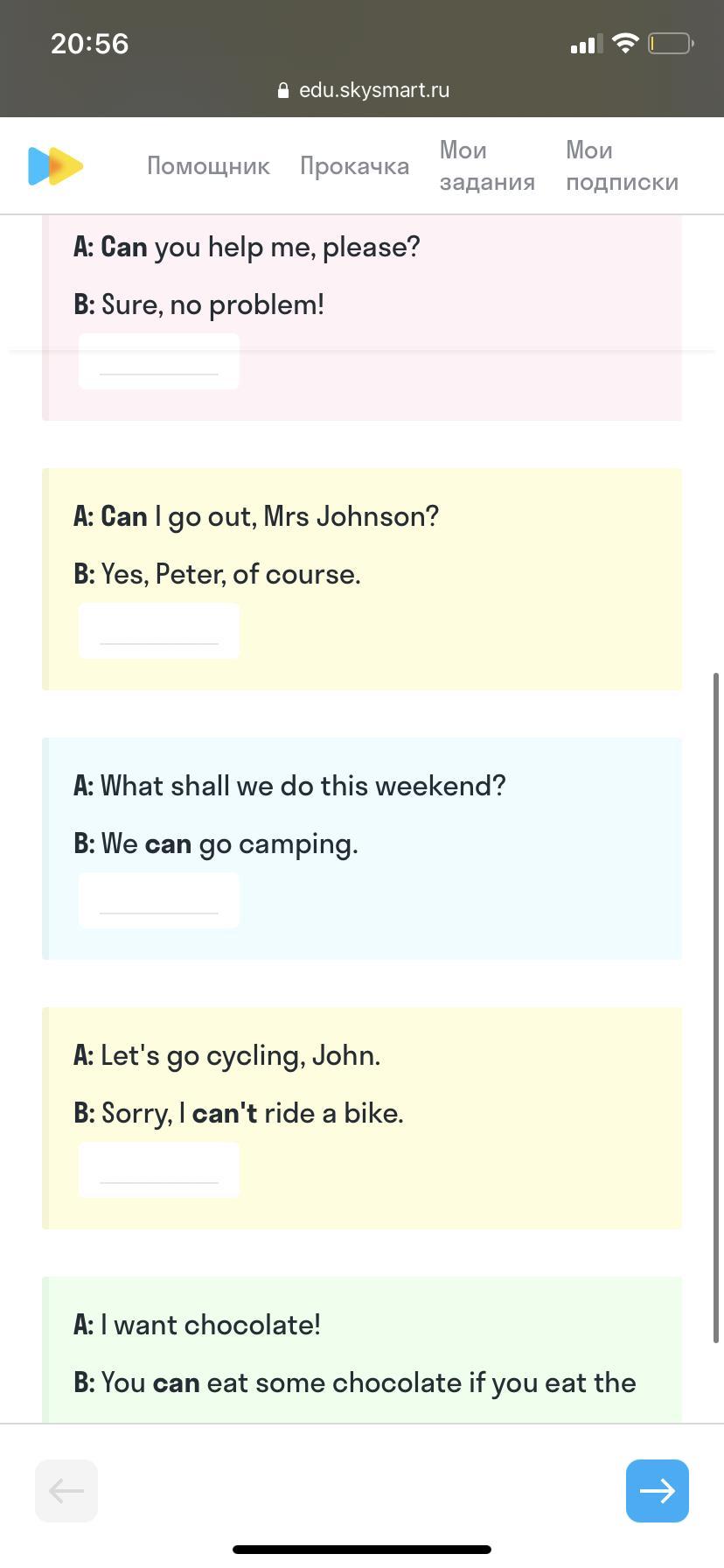Tap the 20:56 clock in status bar
This screenshot has width=724, height=1568.
[x=89, y=44]
